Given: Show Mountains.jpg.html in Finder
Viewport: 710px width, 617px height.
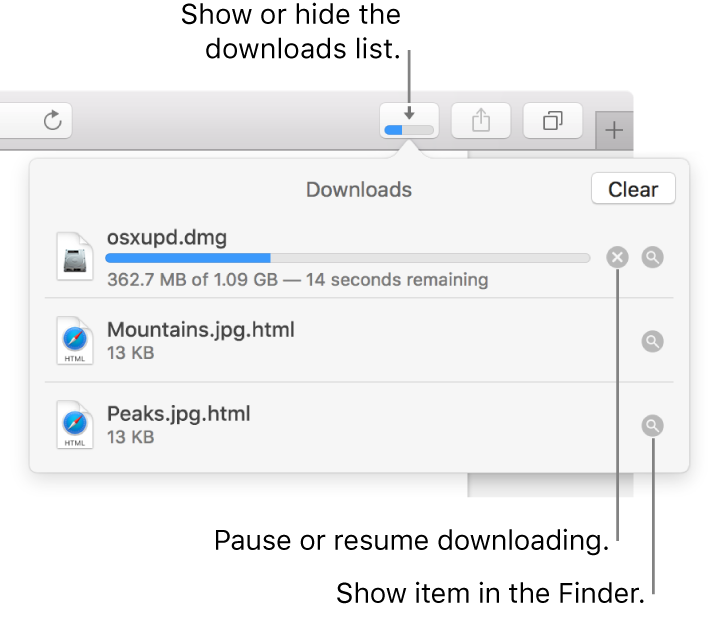Looking at the screenshot, I should tap(652, 342).
